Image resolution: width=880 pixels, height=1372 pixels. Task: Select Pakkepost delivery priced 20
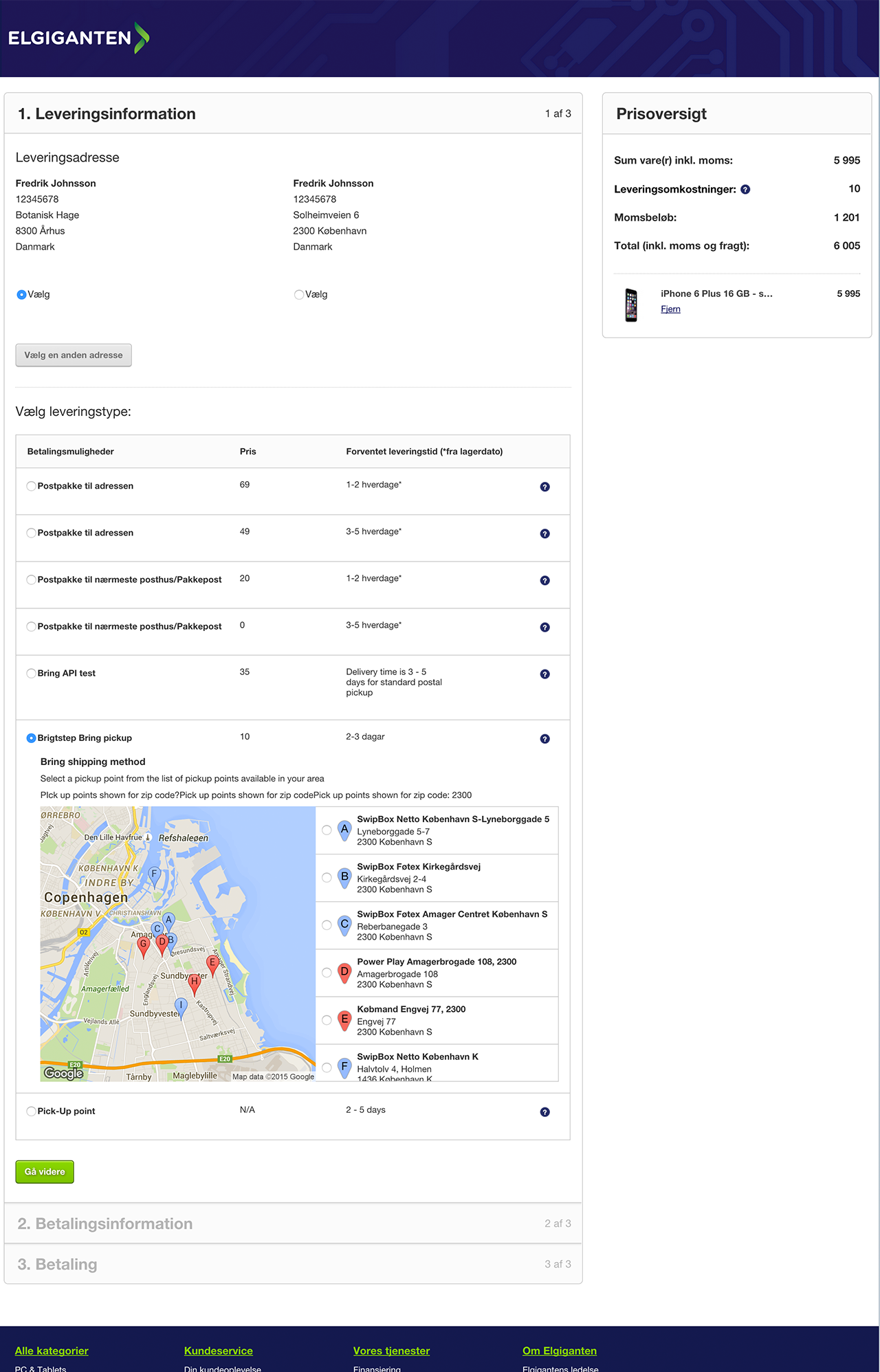tap(31, 580)
